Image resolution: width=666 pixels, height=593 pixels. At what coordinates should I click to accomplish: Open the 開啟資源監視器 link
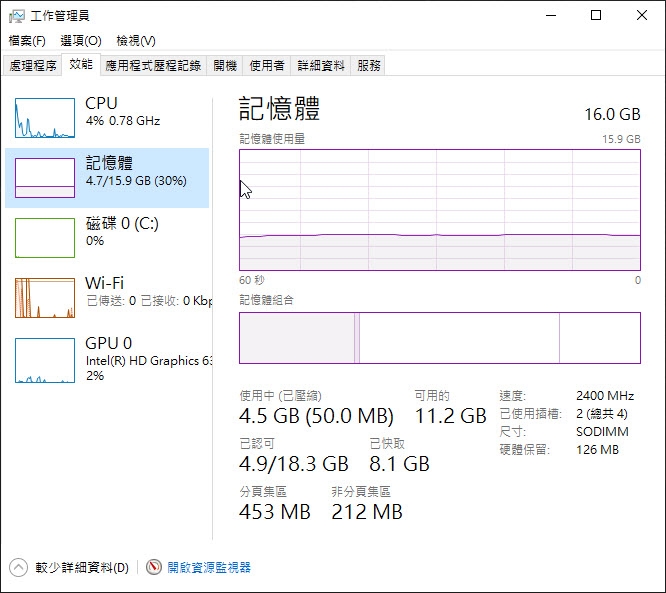pos(209,567)
